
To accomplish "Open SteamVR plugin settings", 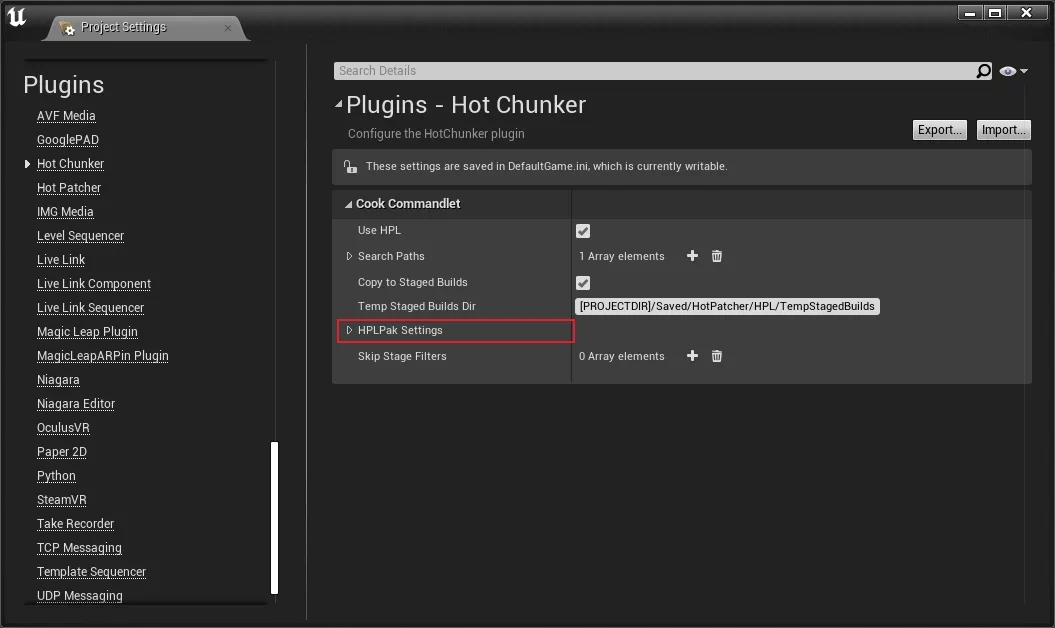I will (61, 500).
